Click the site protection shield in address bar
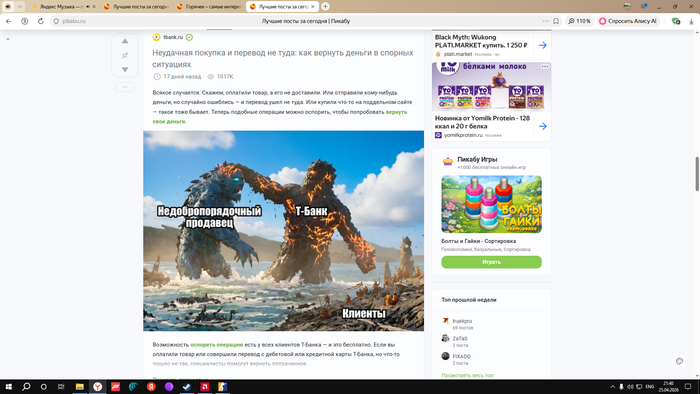This screenshot has height=394, width=700. point(56,21)
